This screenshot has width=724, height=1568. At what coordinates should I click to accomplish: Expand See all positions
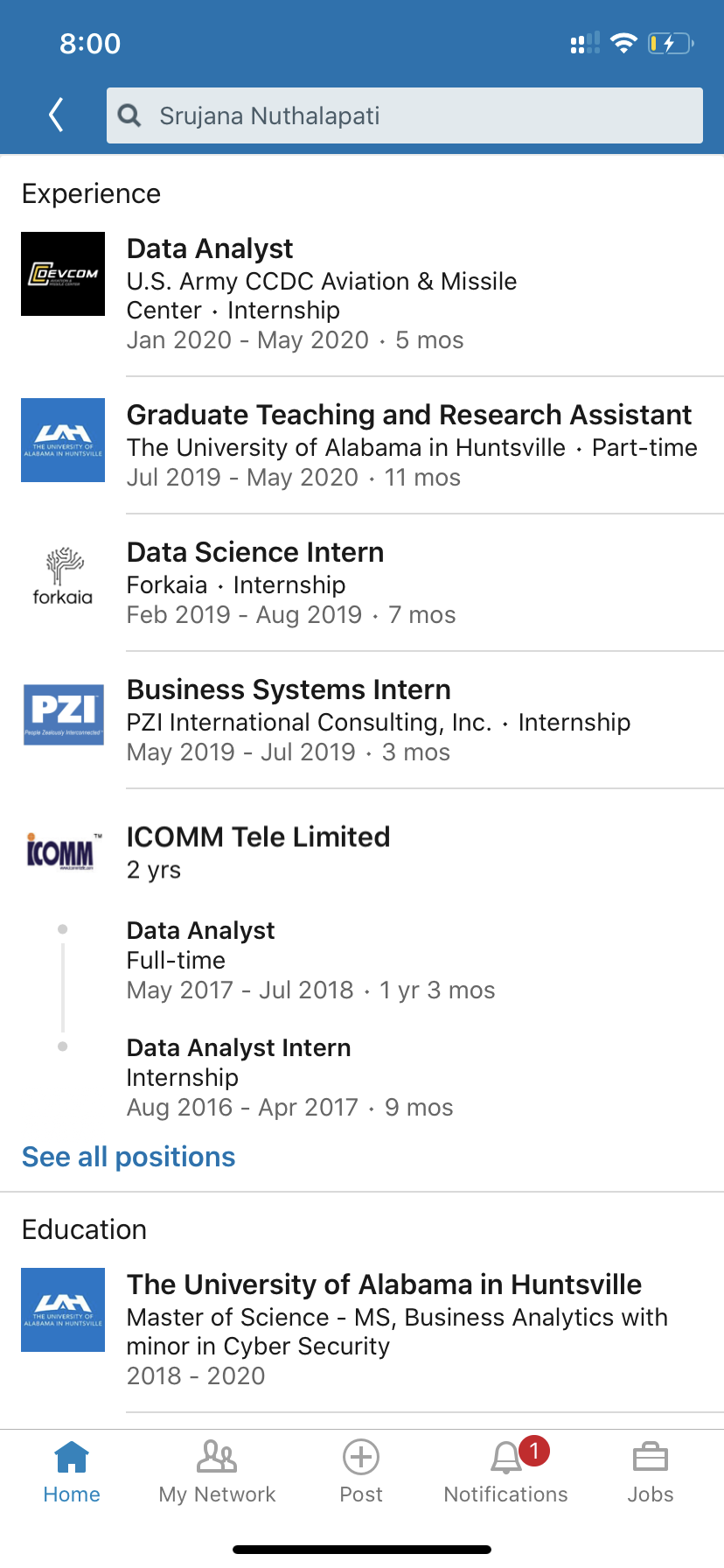(x=129, y=1157)
